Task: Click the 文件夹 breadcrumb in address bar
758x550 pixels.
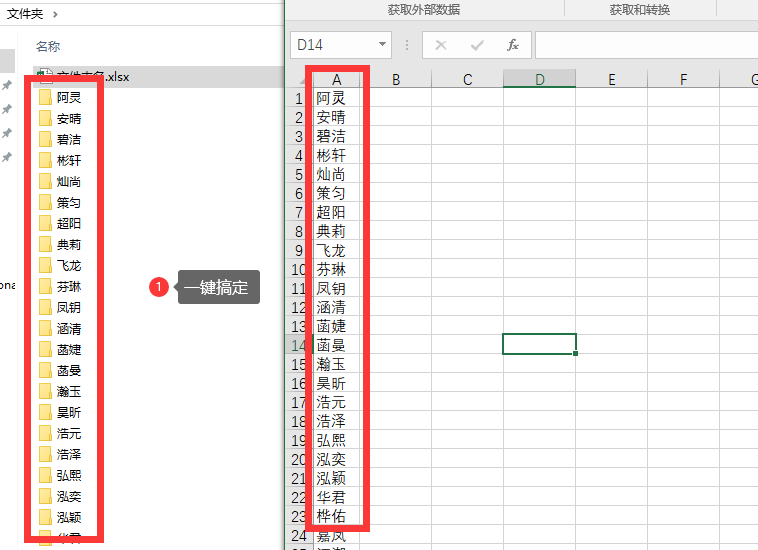Action: click(x=25, y=14)
